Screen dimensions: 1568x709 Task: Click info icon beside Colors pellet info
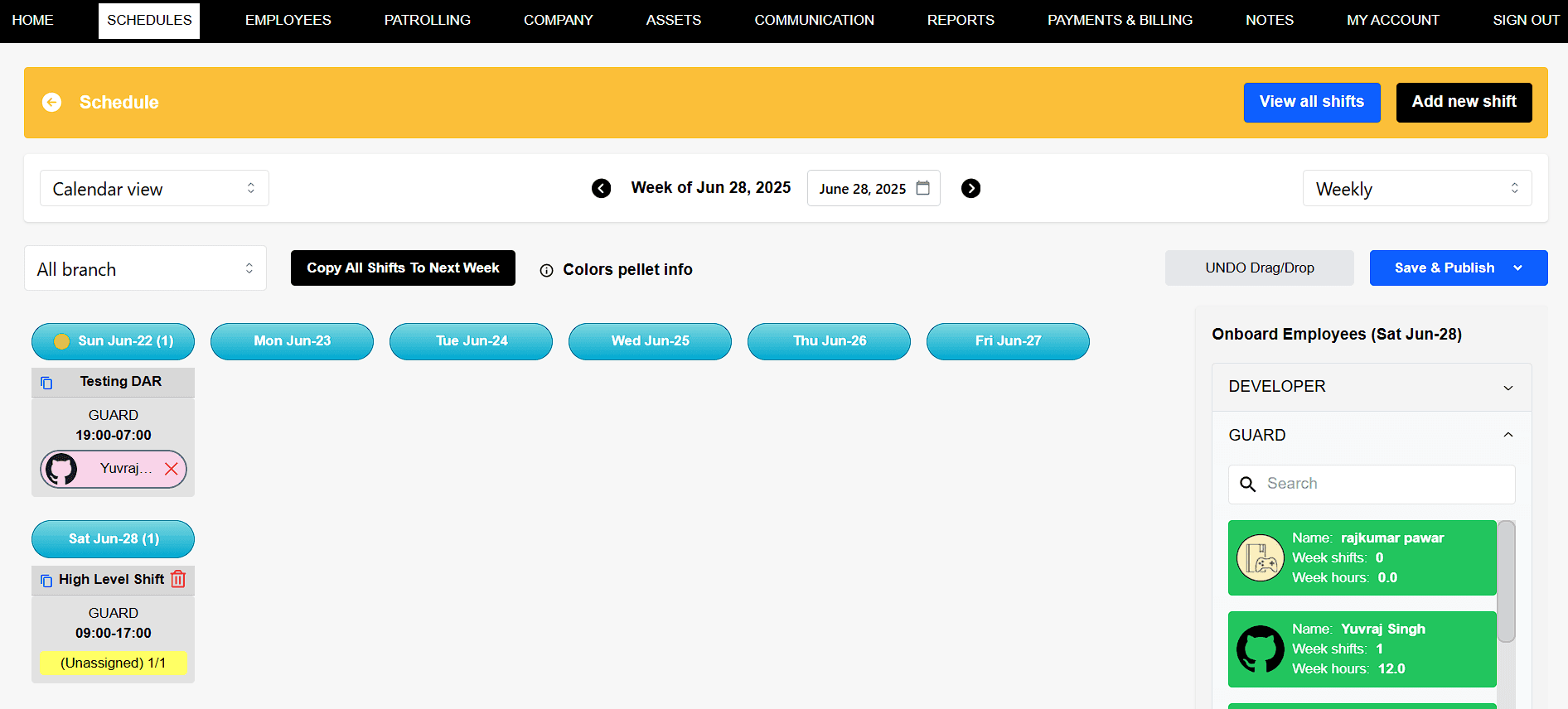pos(546,270)
